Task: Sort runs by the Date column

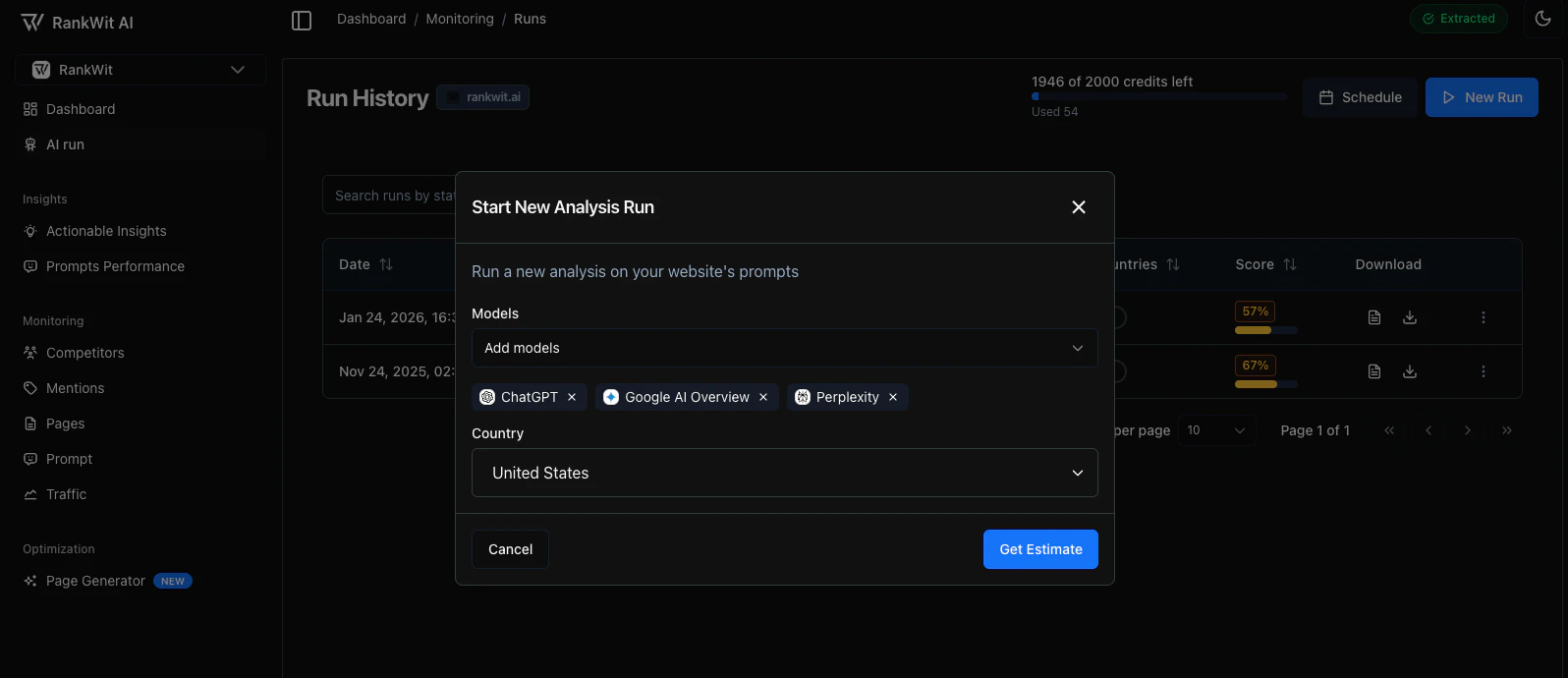Action: (x=365, y=264)
